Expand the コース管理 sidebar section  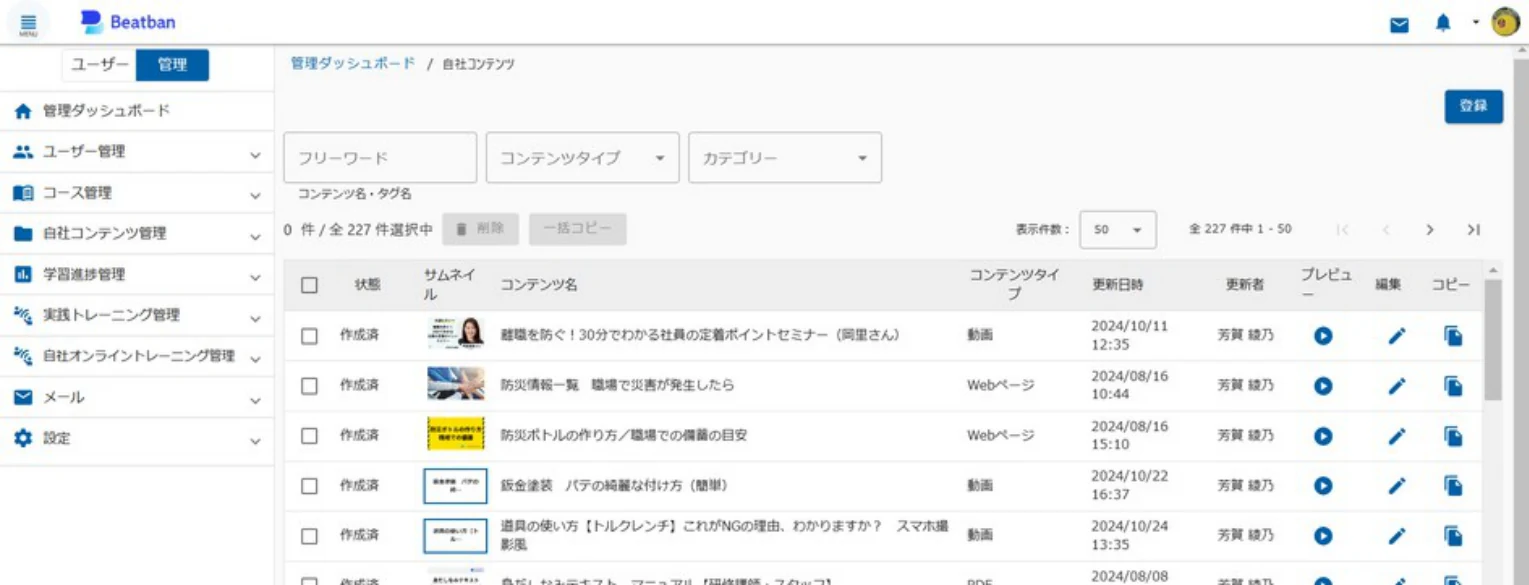[x=137, y=193]
